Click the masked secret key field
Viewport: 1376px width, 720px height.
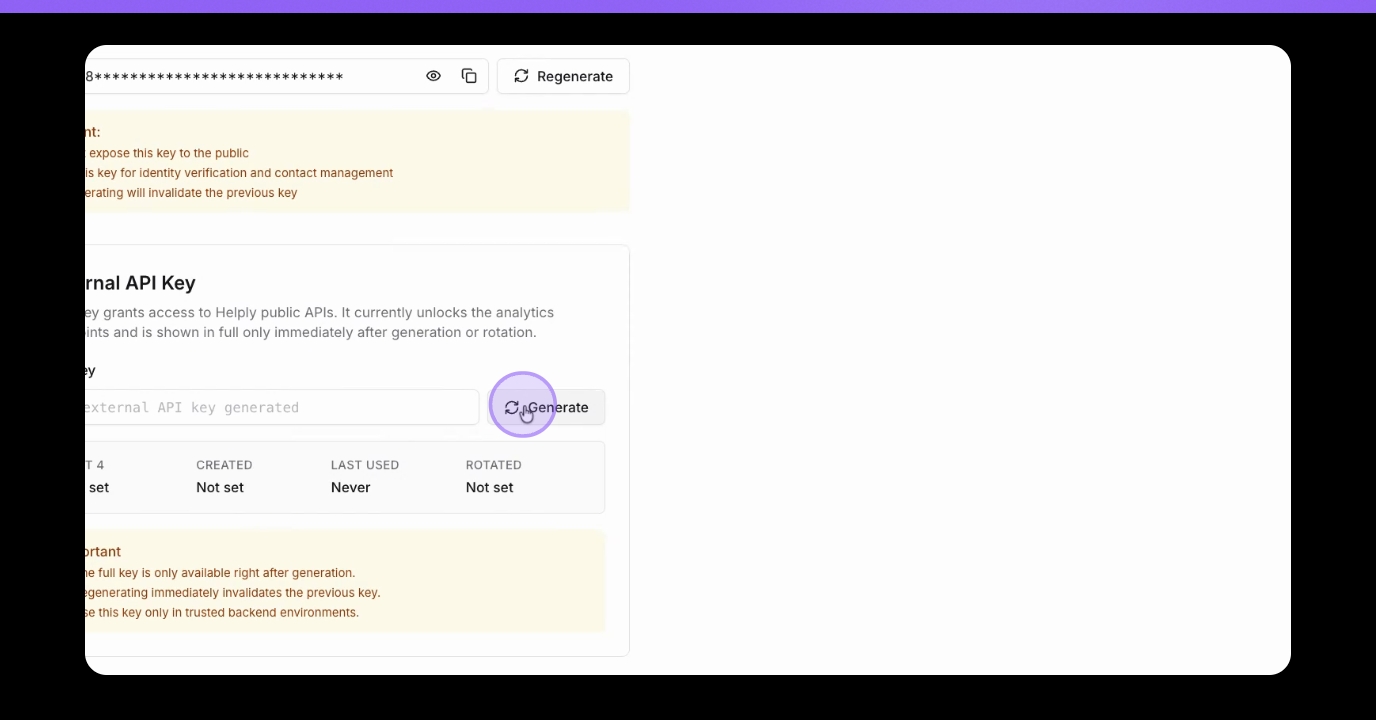tap(287, 76)
